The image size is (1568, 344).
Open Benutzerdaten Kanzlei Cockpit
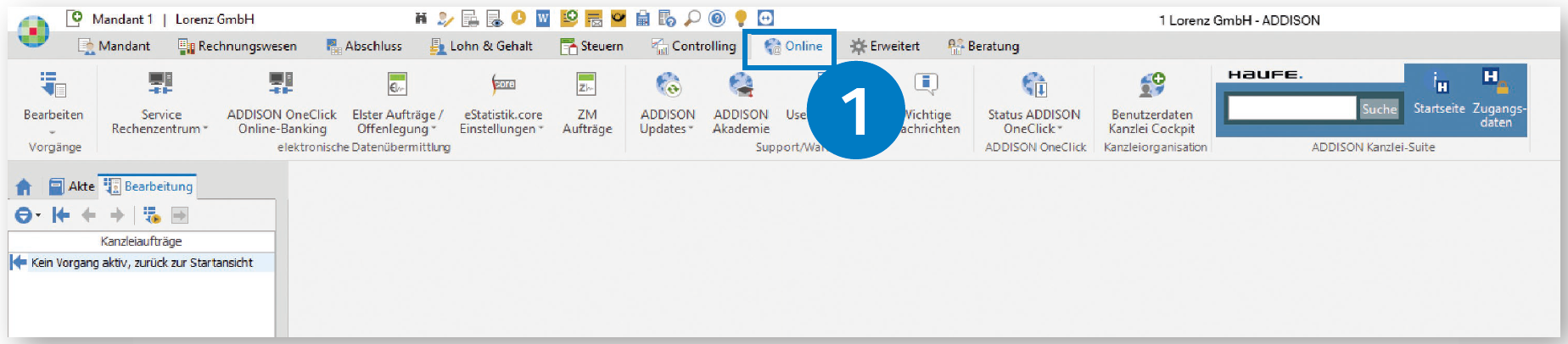1151,105
